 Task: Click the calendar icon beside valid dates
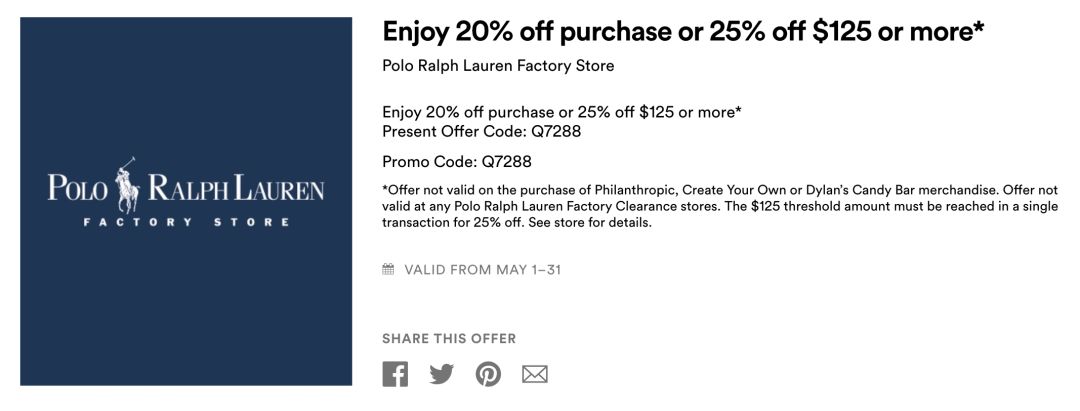(388, 269)
